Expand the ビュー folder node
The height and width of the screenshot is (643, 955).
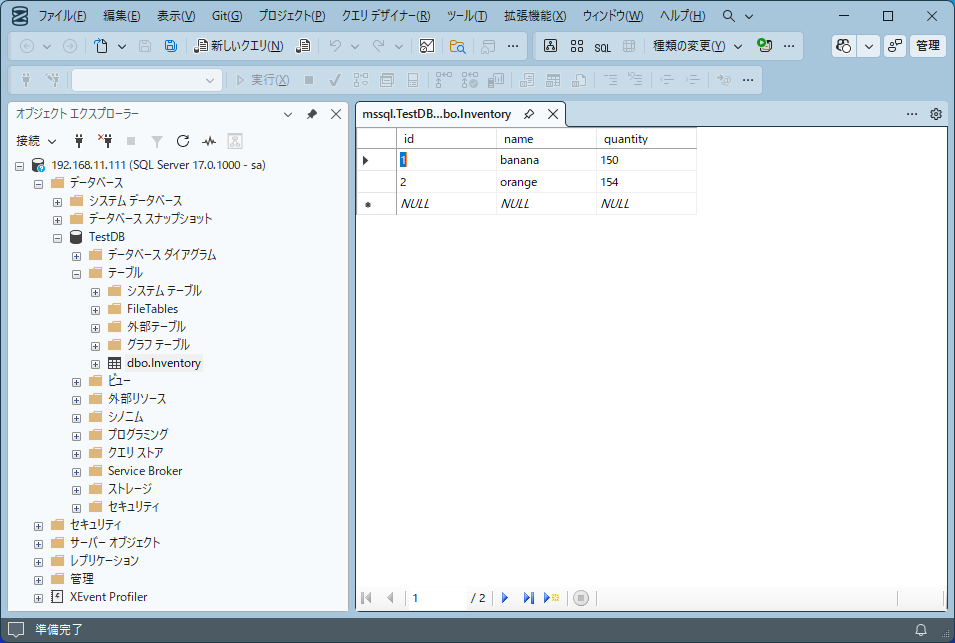(x=76, y=381)
